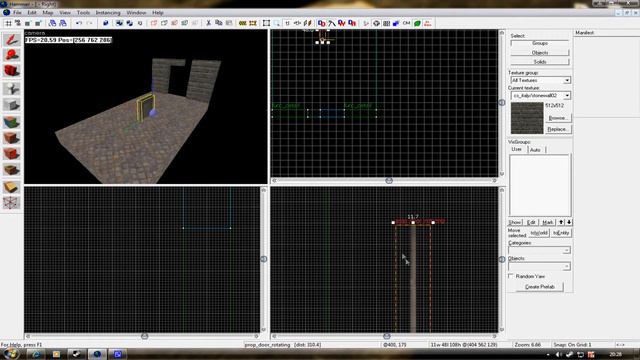Click the Ungroup selection icon

[x=129, y=23]
